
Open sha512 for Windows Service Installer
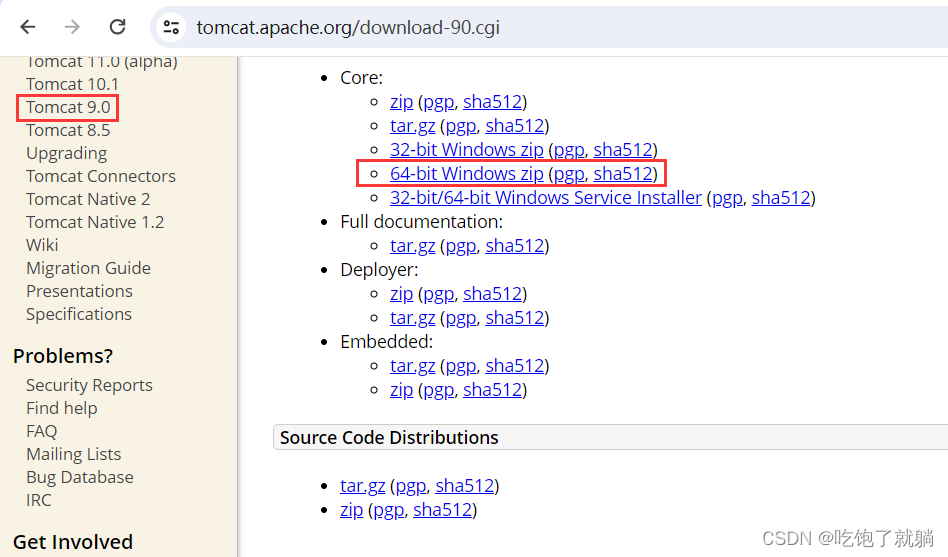[781, 198]
